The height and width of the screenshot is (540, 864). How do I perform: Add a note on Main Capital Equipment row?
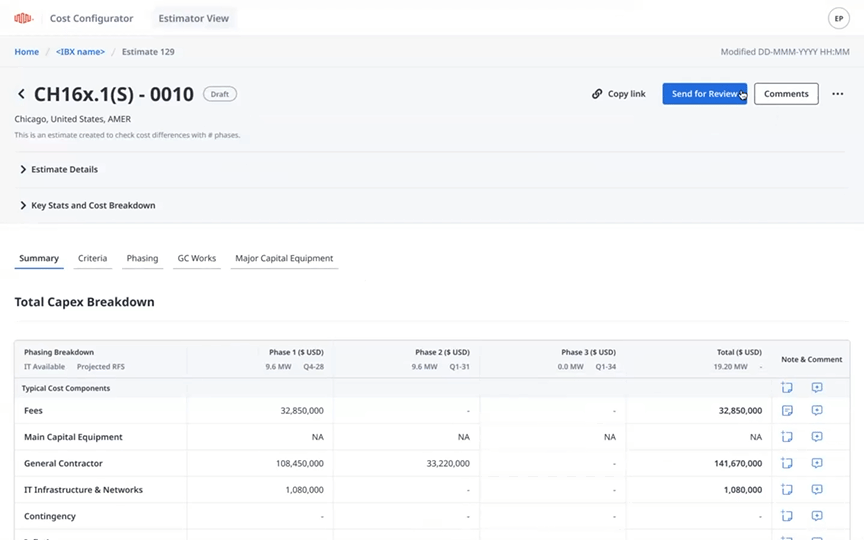point(787,437)
